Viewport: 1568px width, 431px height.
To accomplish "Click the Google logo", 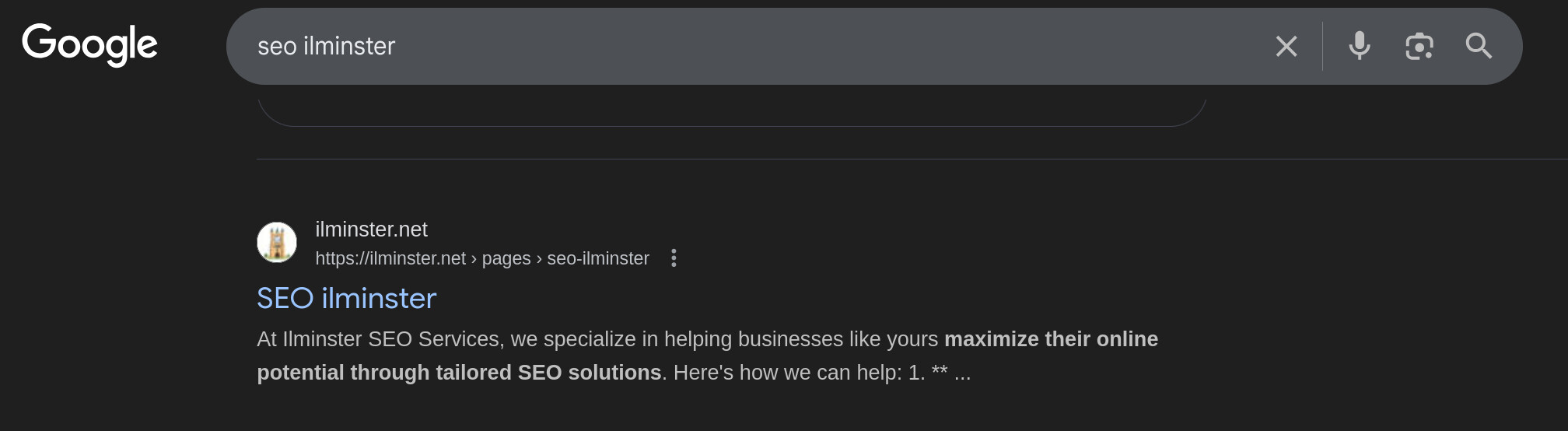I will [x=89, y=44].
